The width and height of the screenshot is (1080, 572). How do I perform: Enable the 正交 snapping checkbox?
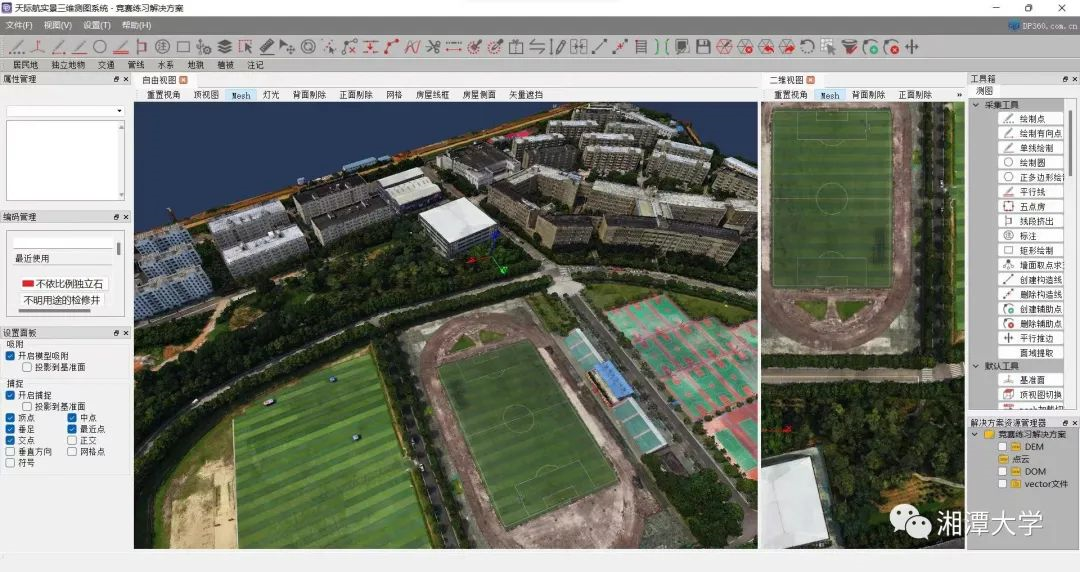pos(73,440)
